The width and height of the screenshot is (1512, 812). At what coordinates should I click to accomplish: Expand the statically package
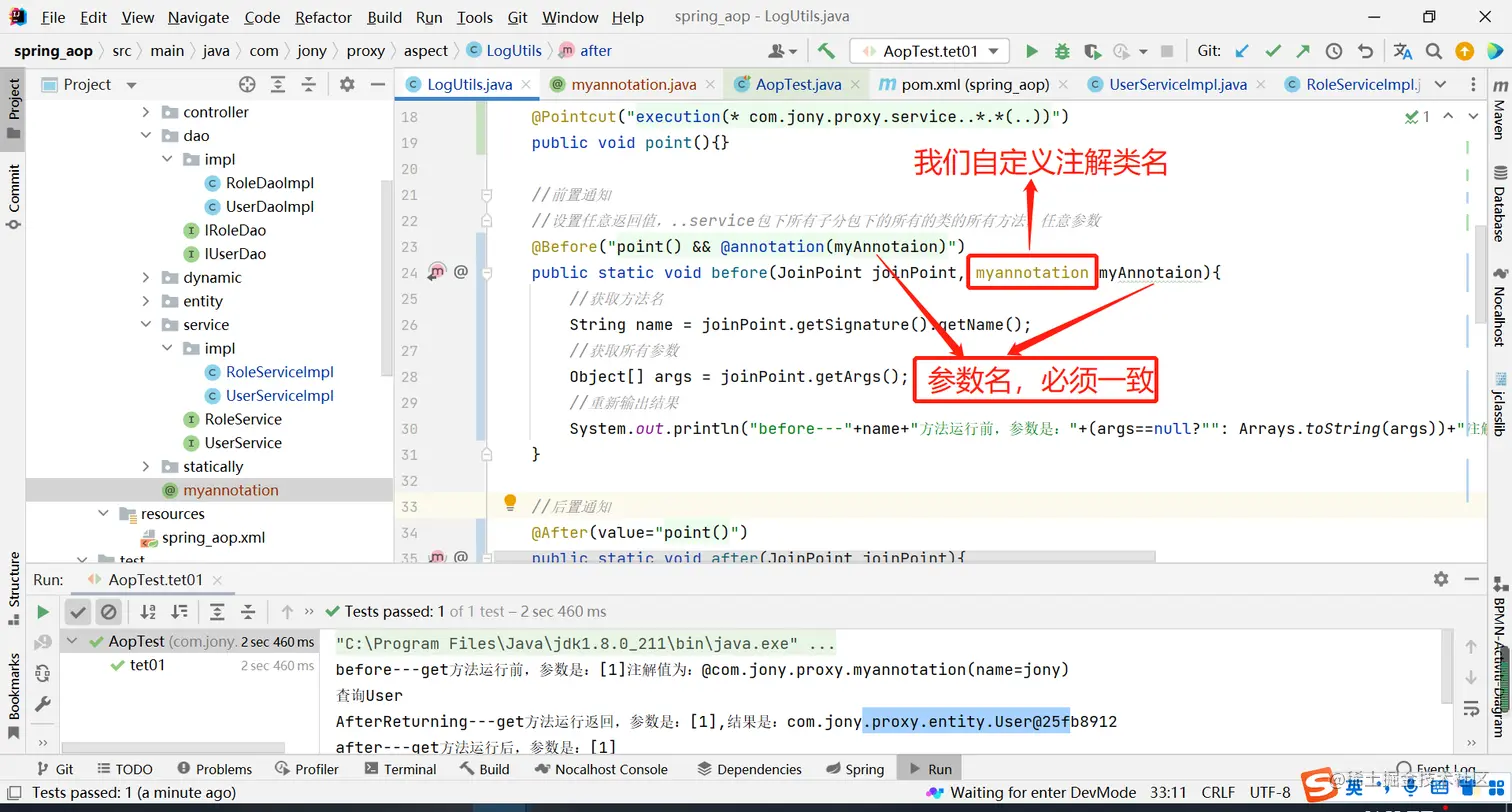(146, 467)
